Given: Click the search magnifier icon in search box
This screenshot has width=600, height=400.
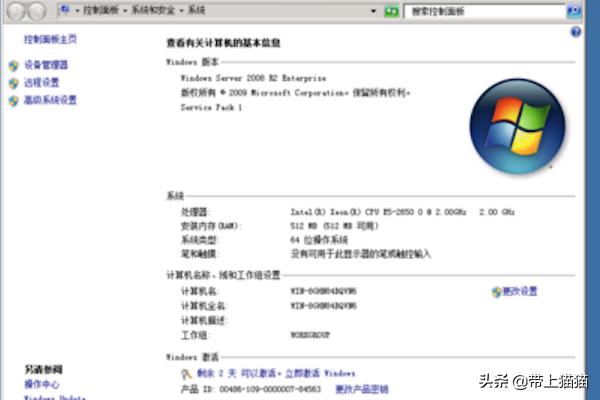Looking at the screenshot, I should tap(572, 10).
